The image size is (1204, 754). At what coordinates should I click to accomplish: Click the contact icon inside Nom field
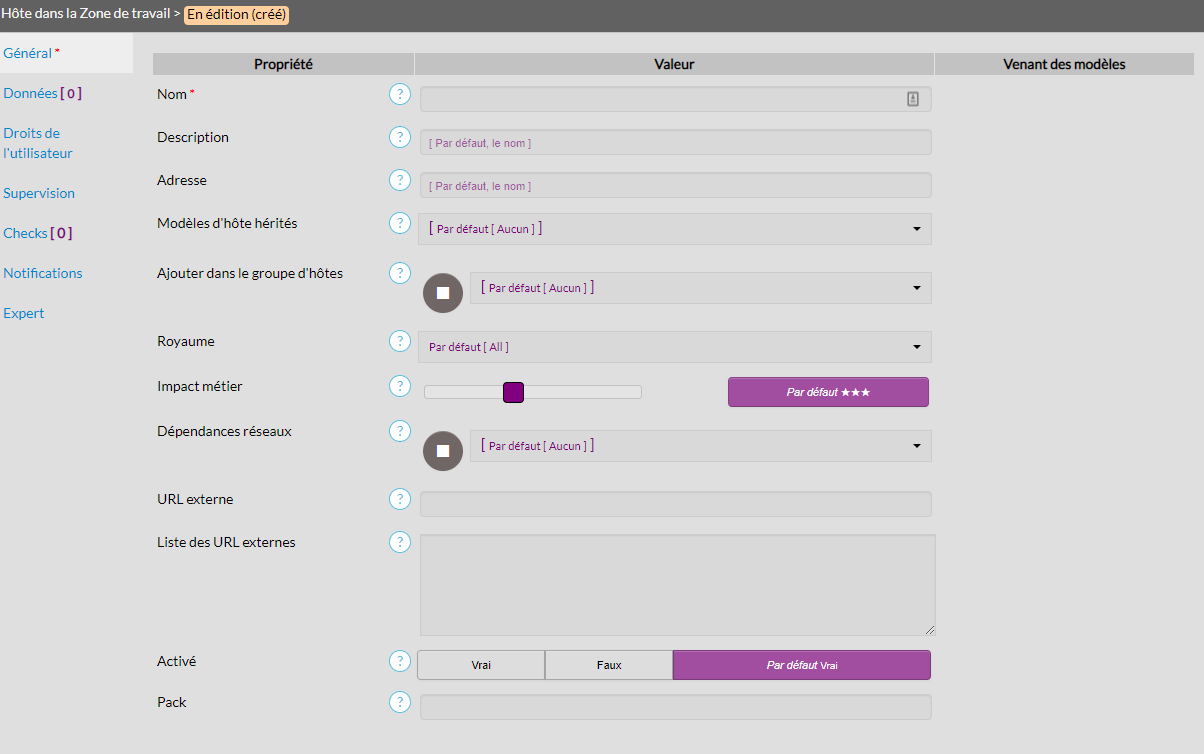(912, 99)
